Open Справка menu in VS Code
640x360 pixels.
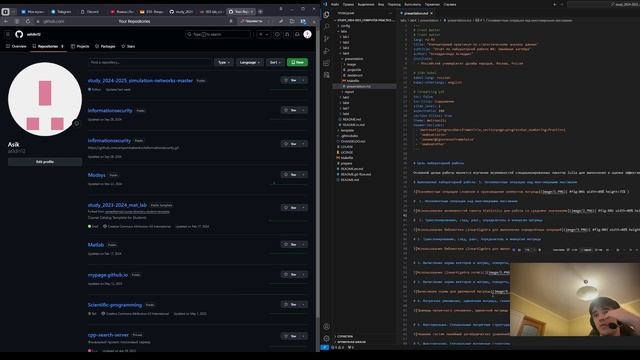click(450, 4)
